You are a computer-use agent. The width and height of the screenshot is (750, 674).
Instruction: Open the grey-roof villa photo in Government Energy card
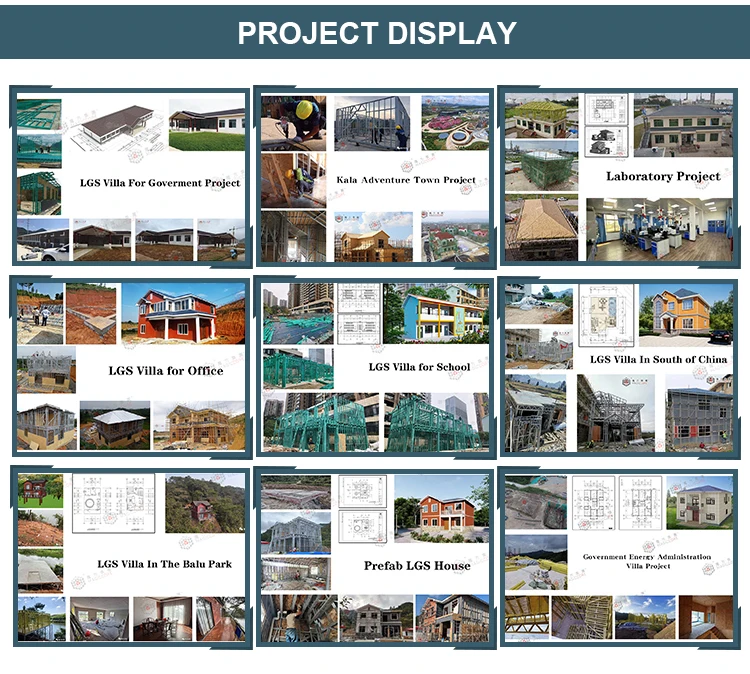[x=699, y=502]
